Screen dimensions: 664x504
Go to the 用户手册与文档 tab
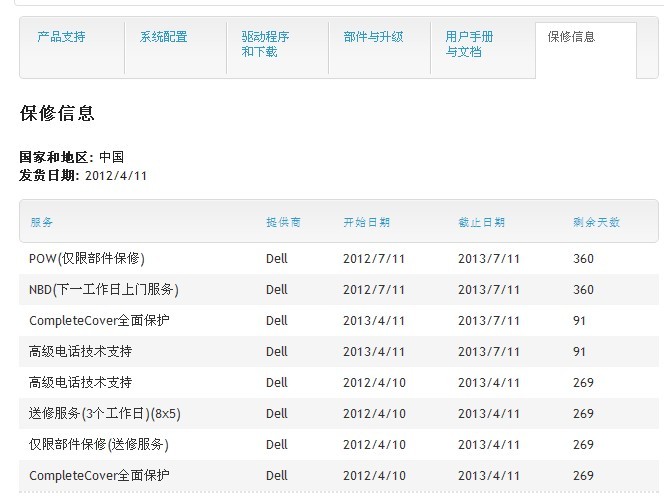pyautogui.click(x=469, y=44)
